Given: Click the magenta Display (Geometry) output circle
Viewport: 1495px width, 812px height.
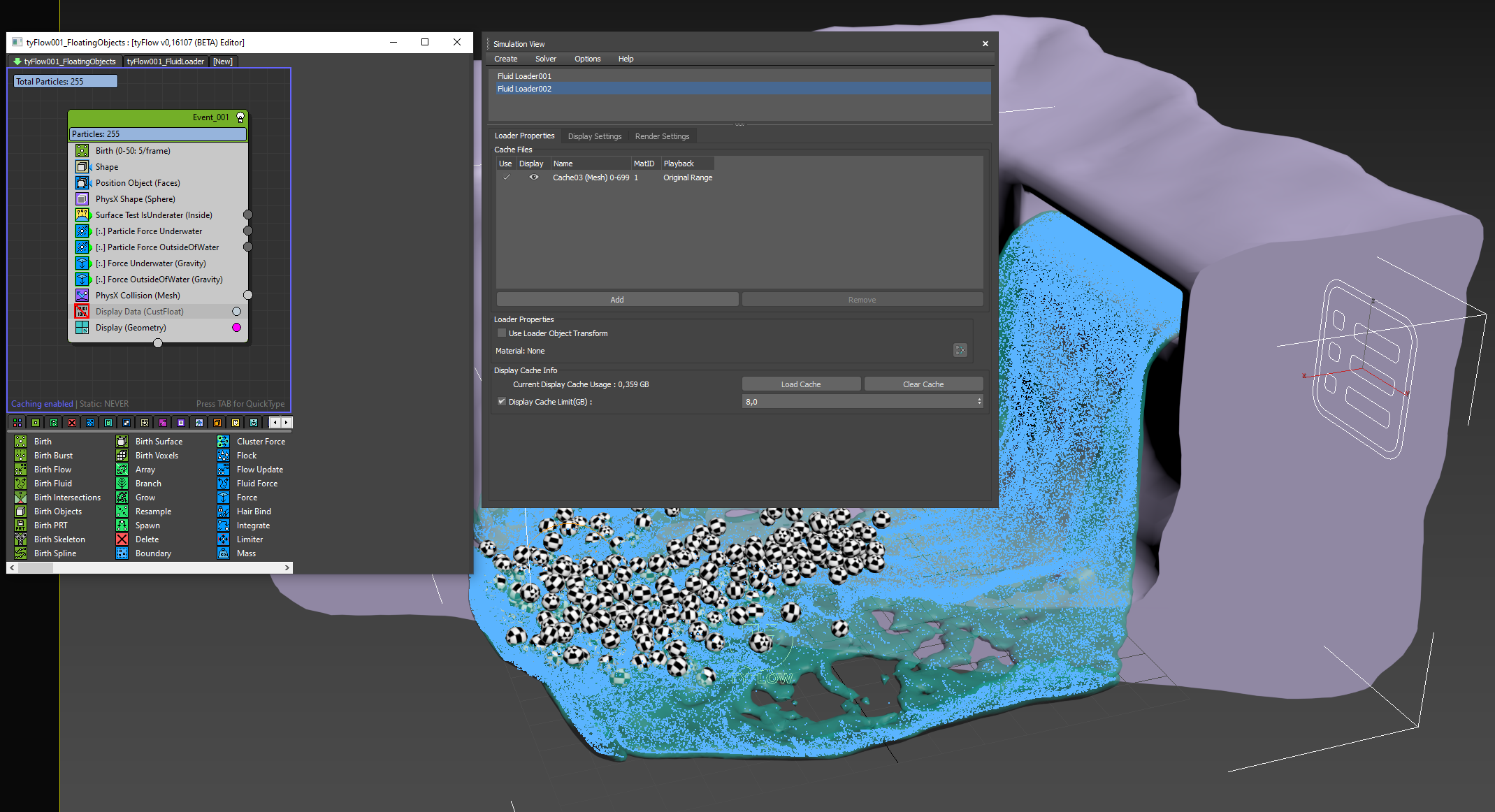Looking at the screenshot, I should click(x=236, y=328).
